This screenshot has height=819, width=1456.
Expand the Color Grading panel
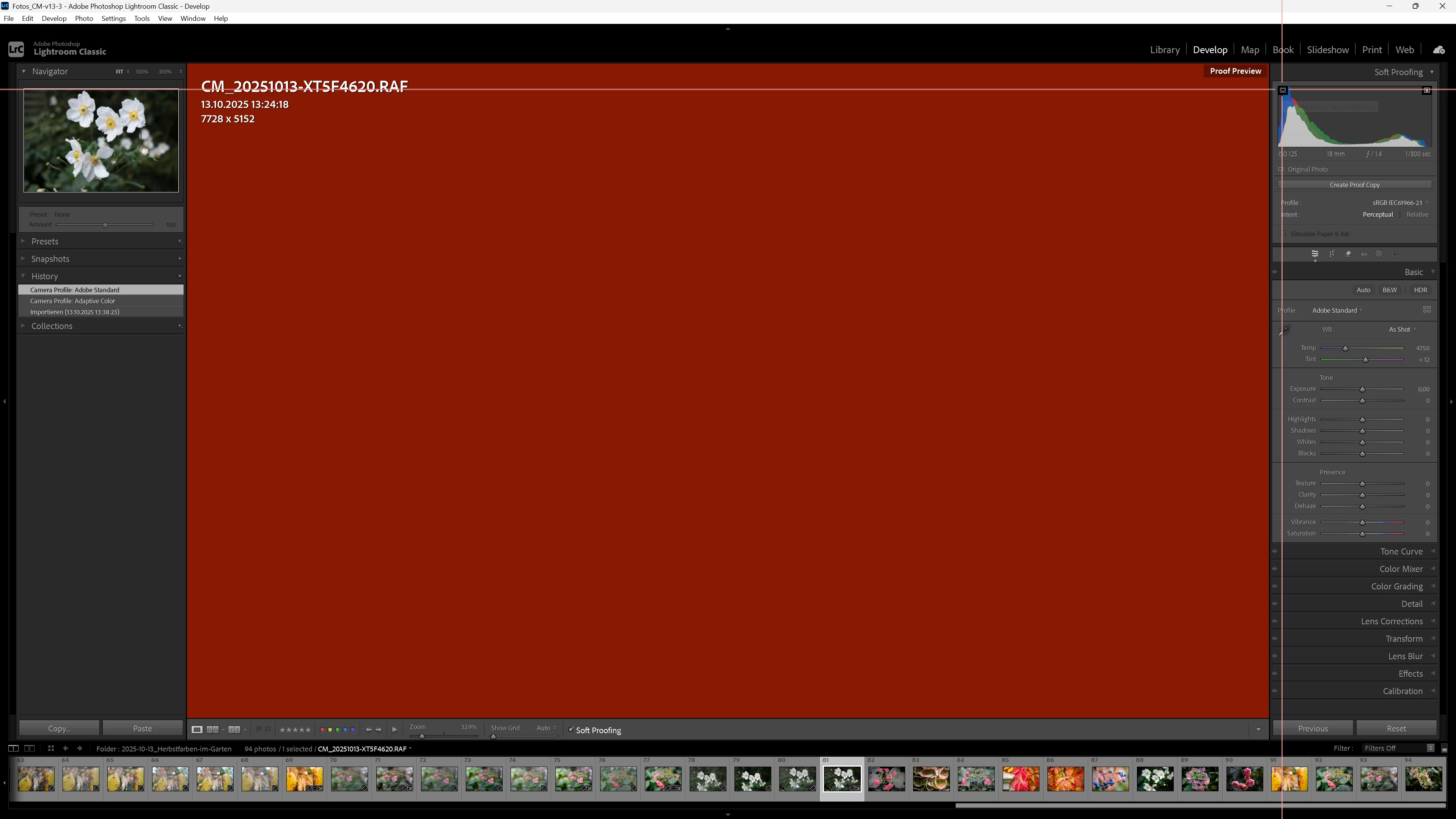coord(1433,586)
